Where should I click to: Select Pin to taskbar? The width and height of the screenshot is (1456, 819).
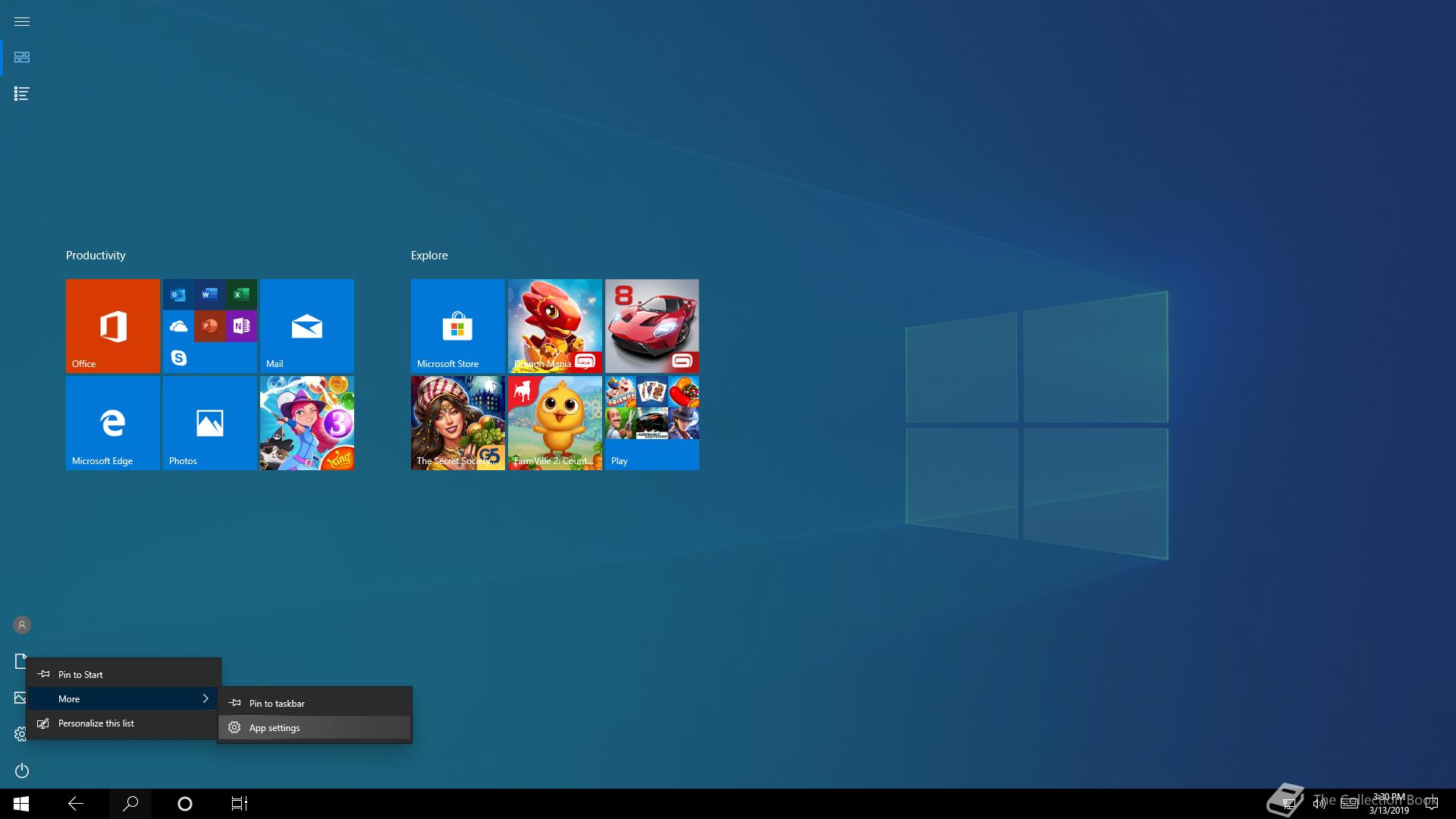coord(315,703)
